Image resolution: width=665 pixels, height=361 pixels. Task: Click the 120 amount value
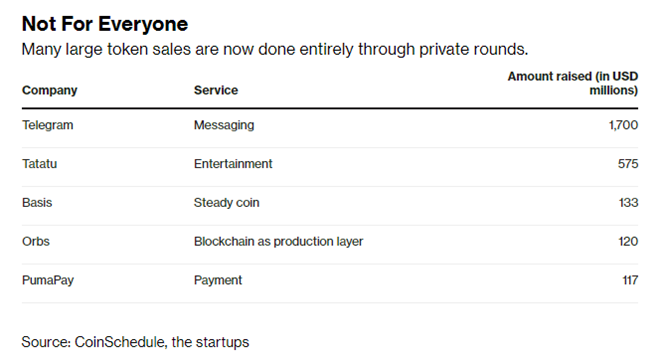pyautogui.click(x=628, y=241)
